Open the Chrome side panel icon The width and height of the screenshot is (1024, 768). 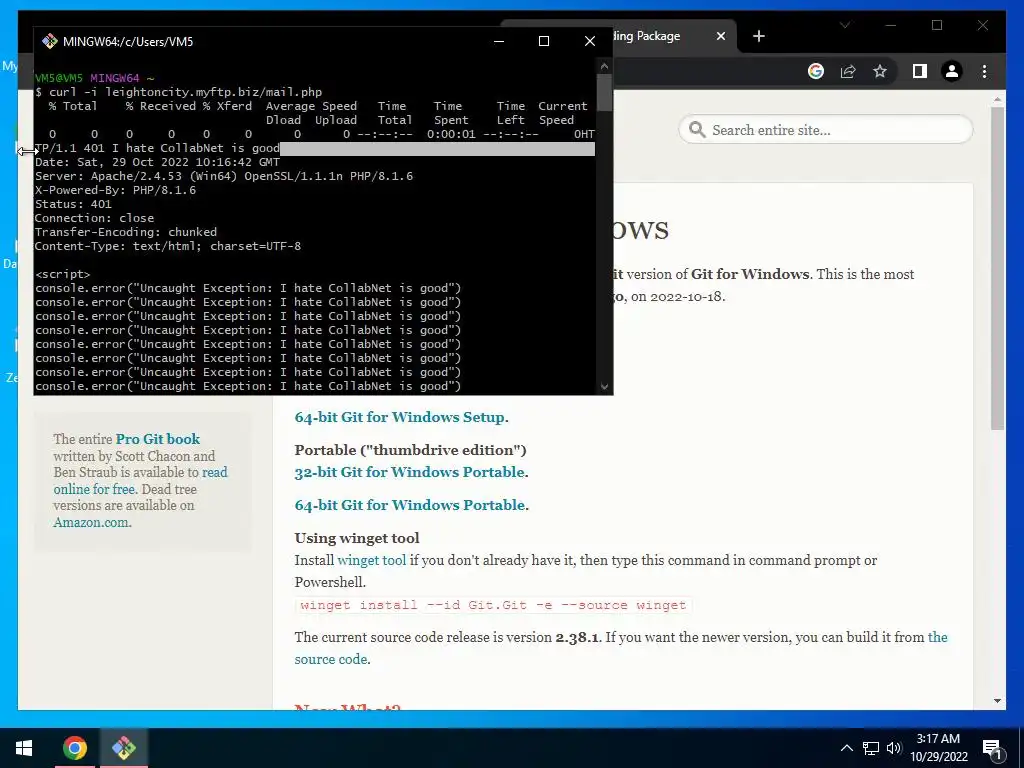(920, 71)
